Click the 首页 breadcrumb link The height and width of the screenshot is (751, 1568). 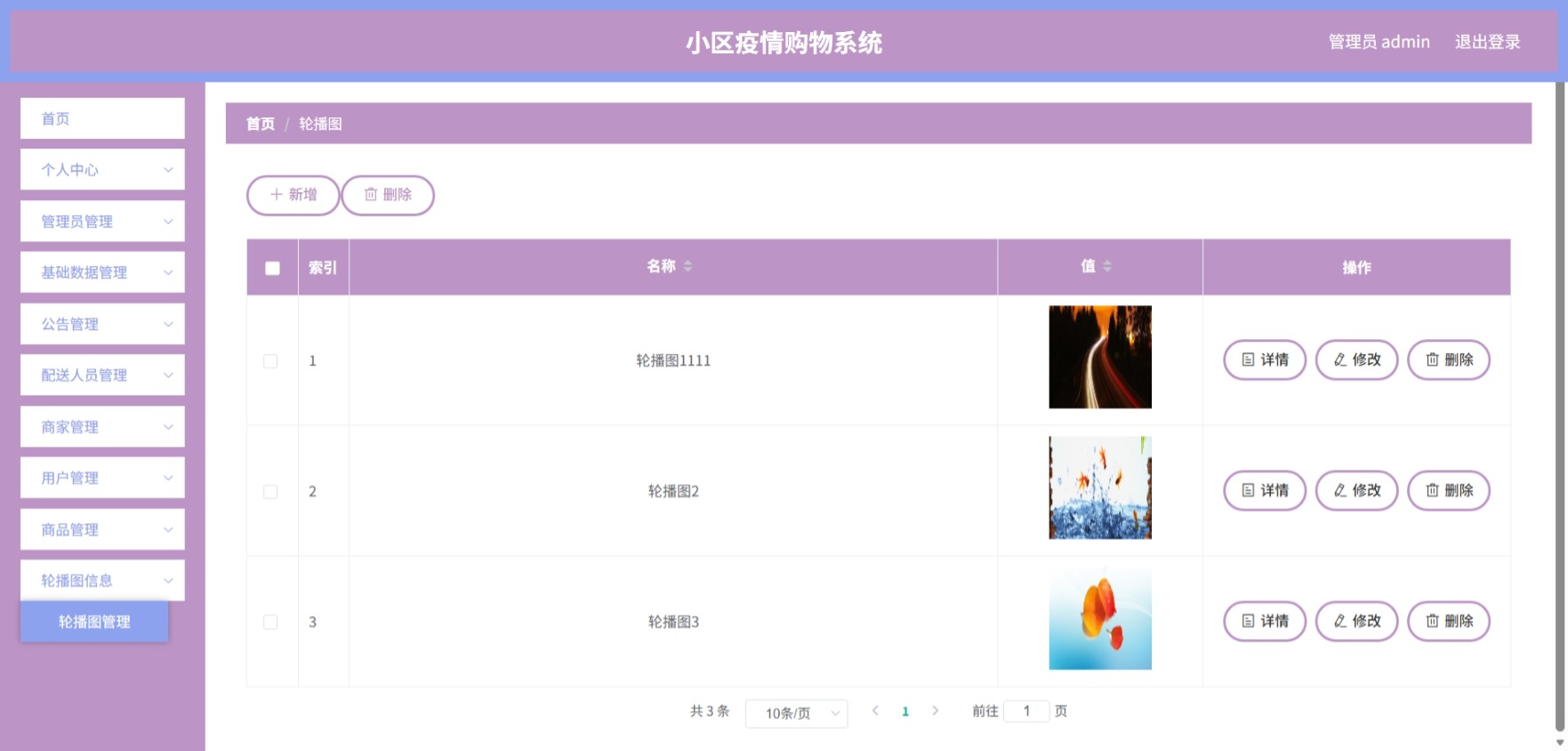[261, 124]
